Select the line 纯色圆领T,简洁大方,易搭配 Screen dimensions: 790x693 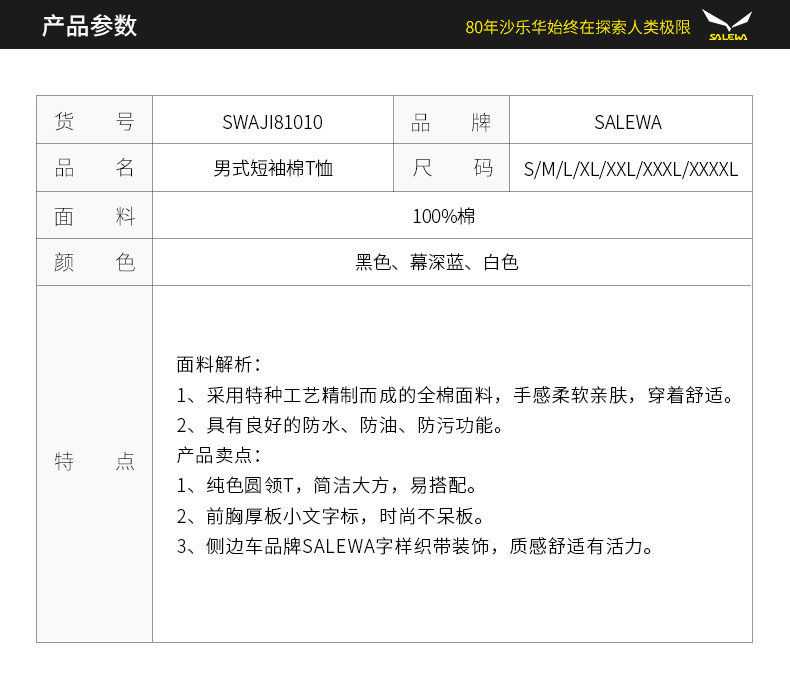326,485
